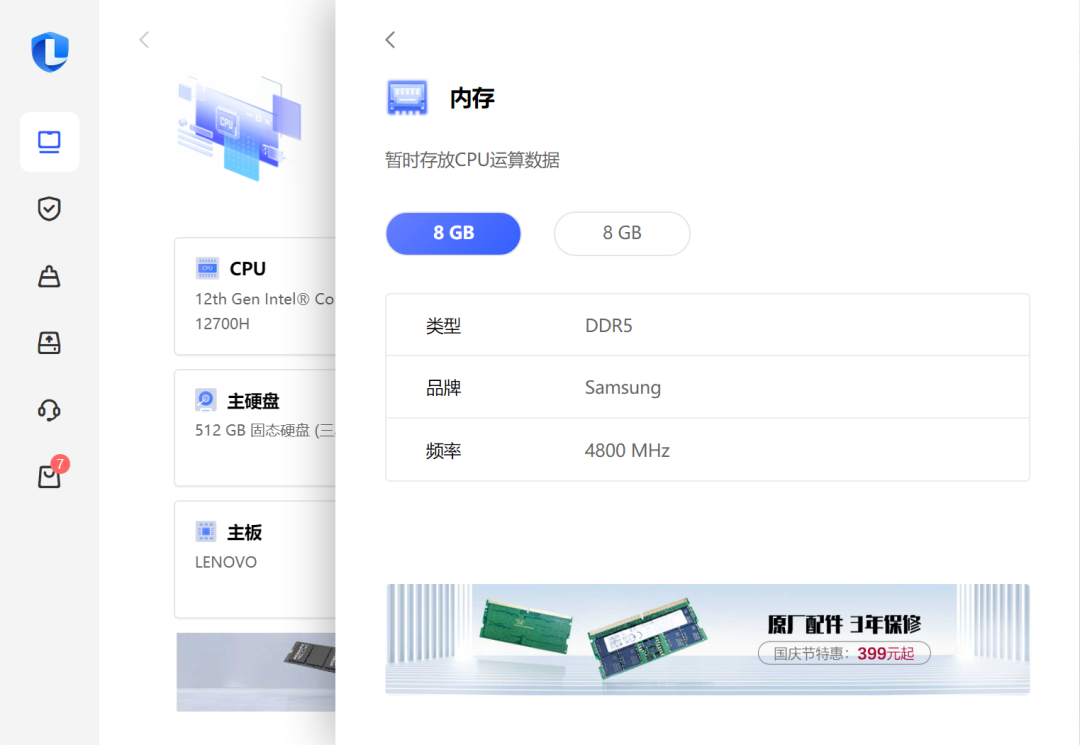The image size is (1080, 745).
Task: Click the 原厂配件 3年保修 banner text
Action: click(844, 624)
